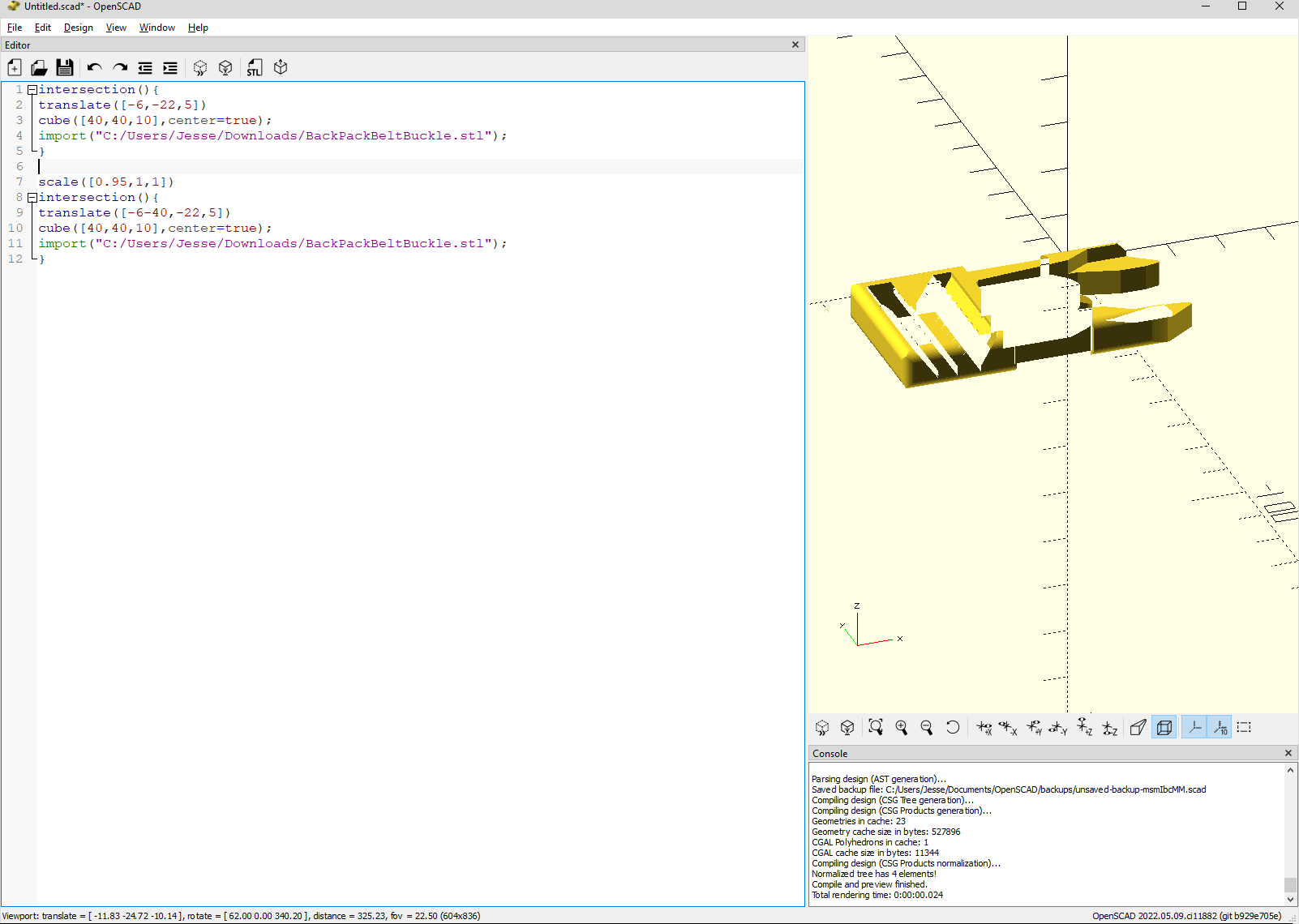Click the New file icon in editor toolbar
This screenshot has height=924, width=1299.
(15, 68)
